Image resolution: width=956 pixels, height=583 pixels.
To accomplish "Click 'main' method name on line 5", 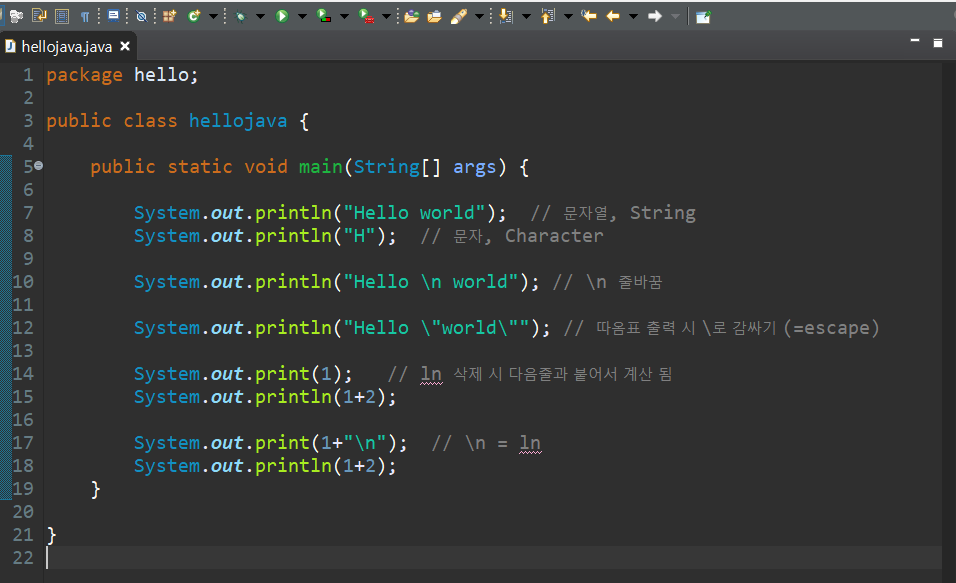I will (321, 167).
